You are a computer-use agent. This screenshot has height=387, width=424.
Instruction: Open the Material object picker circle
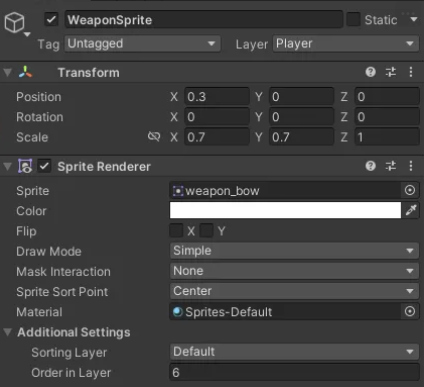pos(410,311)
